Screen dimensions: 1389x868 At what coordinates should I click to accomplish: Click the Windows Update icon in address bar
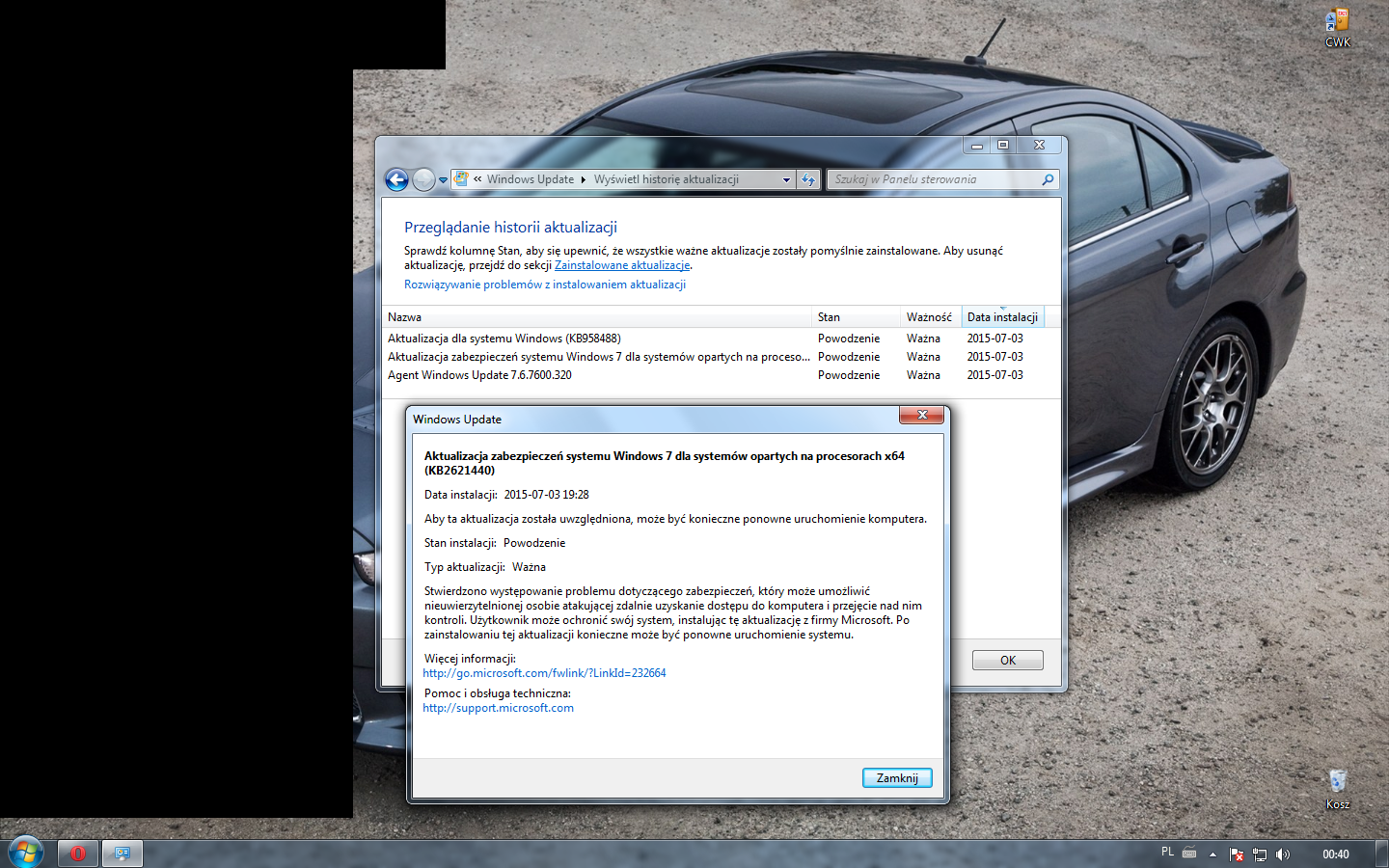point(461,179)
